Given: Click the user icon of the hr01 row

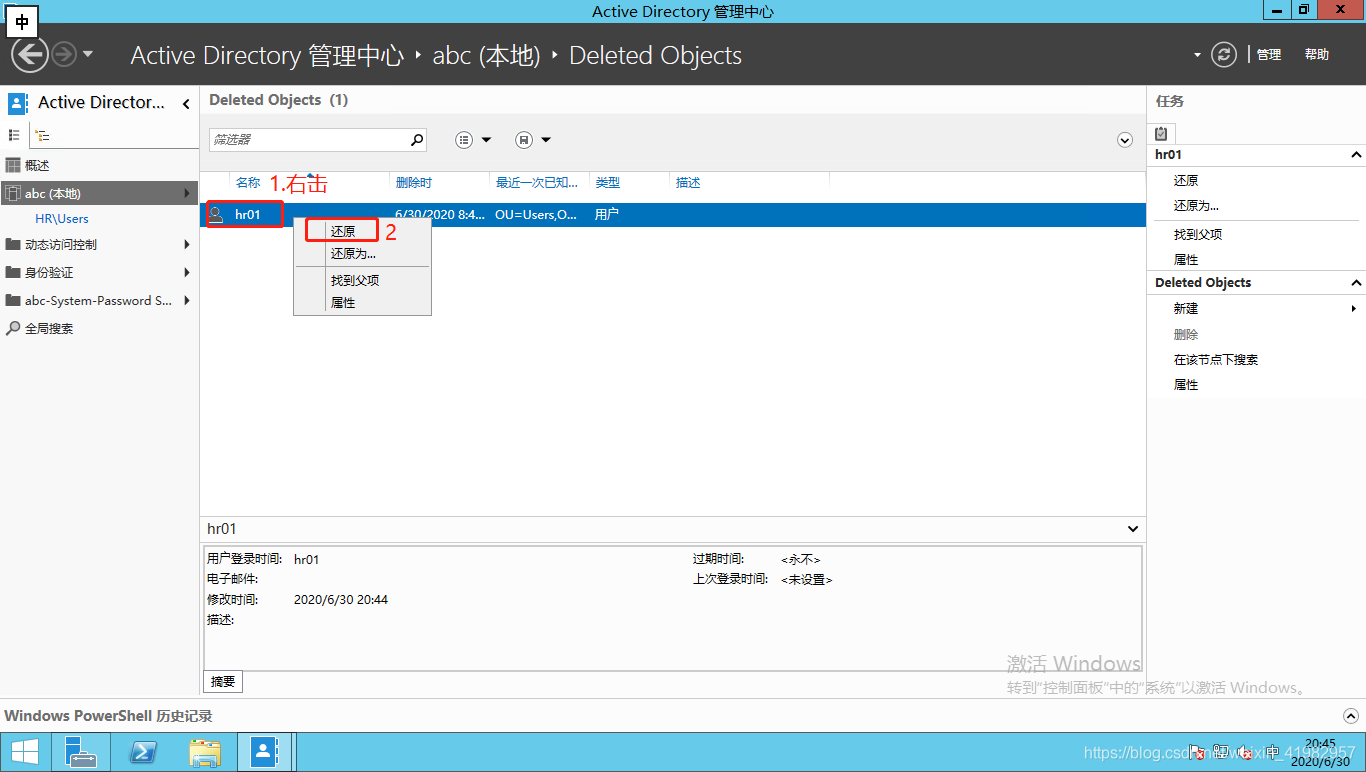Looking at the screenshot, I should pyautogui.click(x=215, y=214).
